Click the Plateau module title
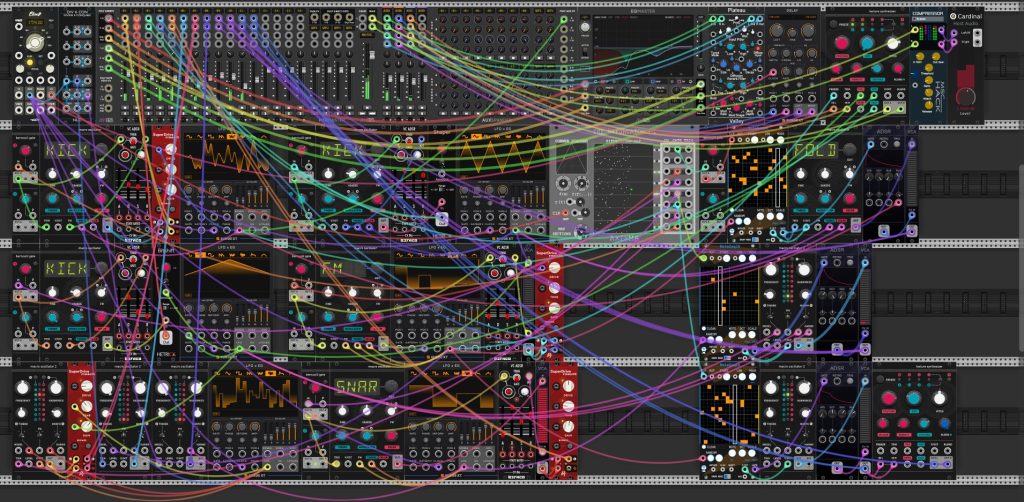1024x502 pixels. coord(736,10)
